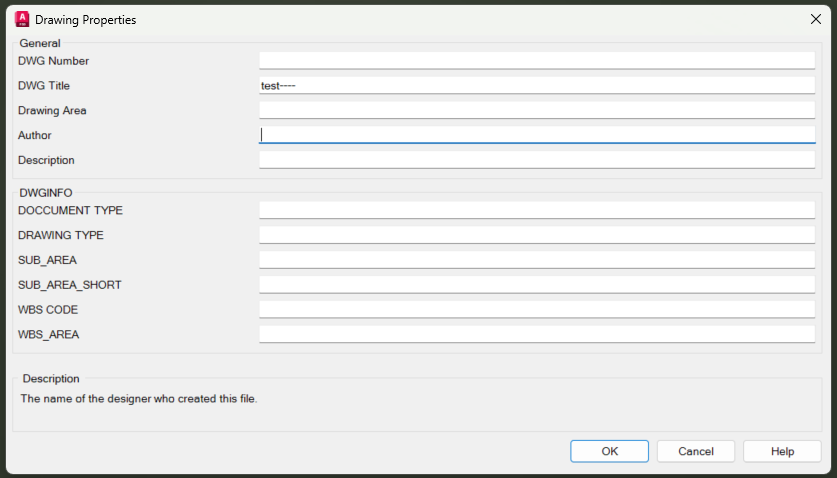Viewport: 837px width, 478px height.
Task: Click the DRAWING TYPE label
Action: click(x=61, y=235)
